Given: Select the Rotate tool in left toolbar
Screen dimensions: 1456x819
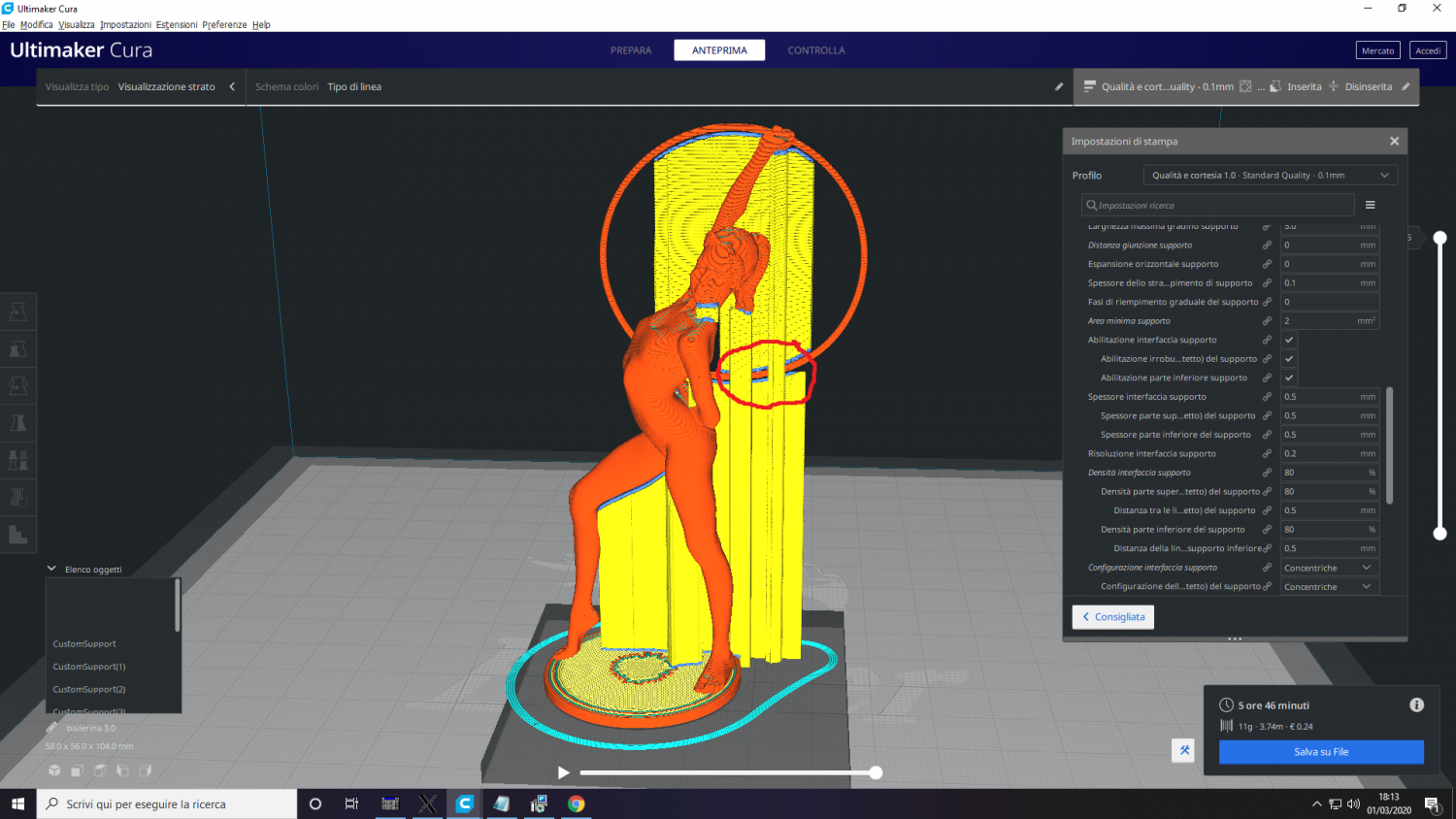Looking at the screenshot, I should 17,385.
